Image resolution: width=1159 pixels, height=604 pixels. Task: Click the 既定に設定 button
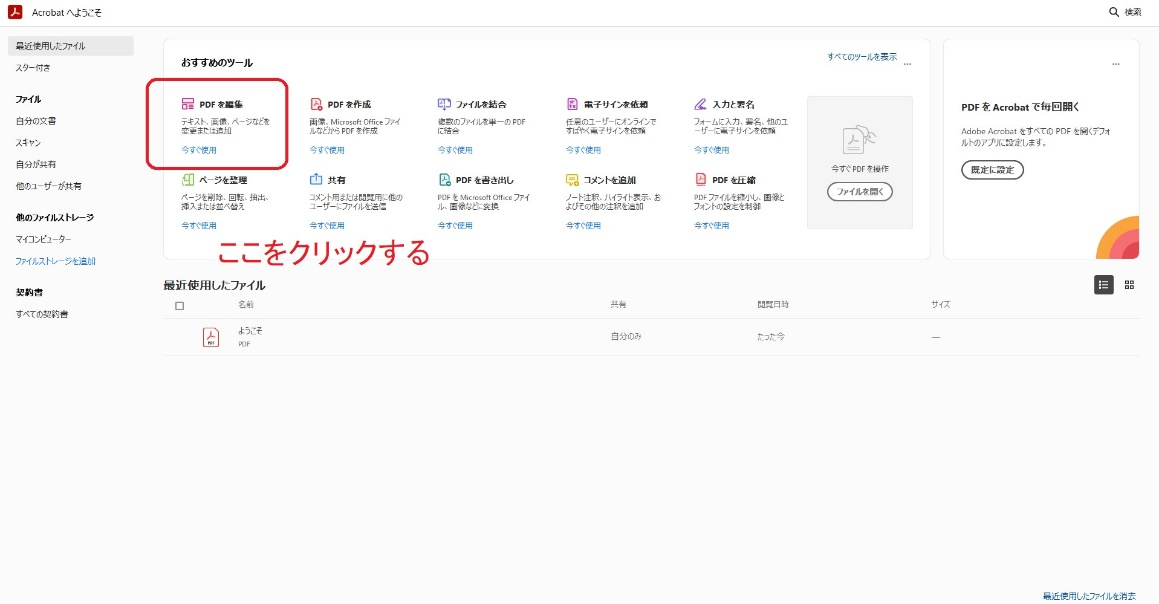click(x=994, y=169)
